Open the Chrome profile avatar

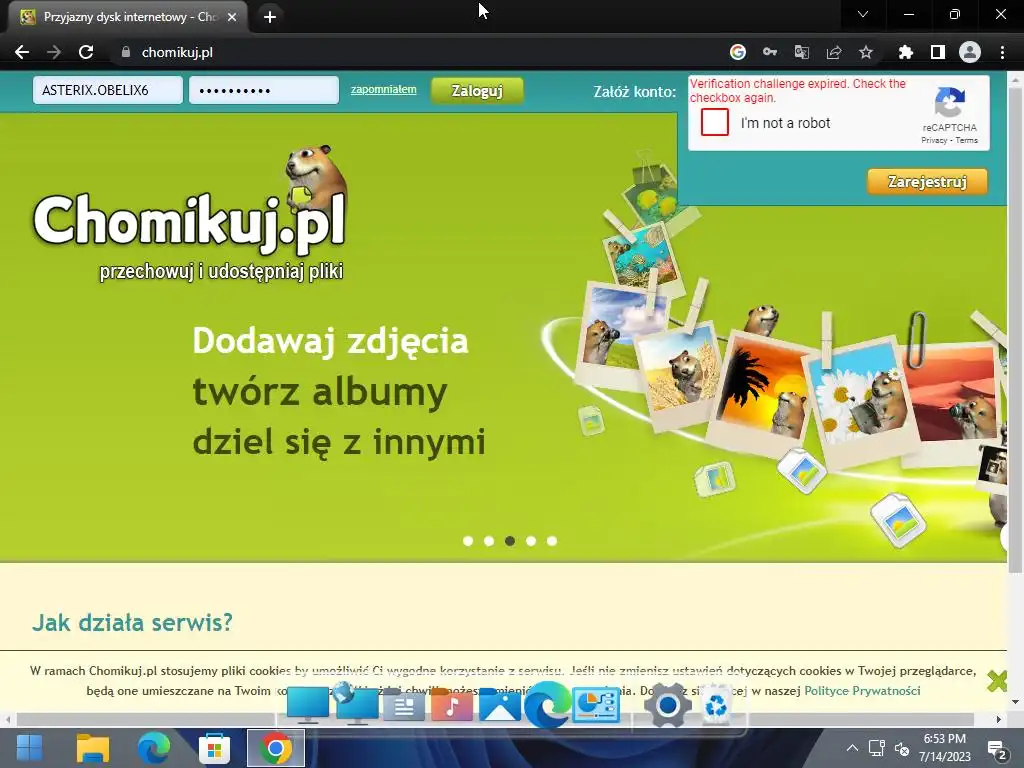(970, 52)
